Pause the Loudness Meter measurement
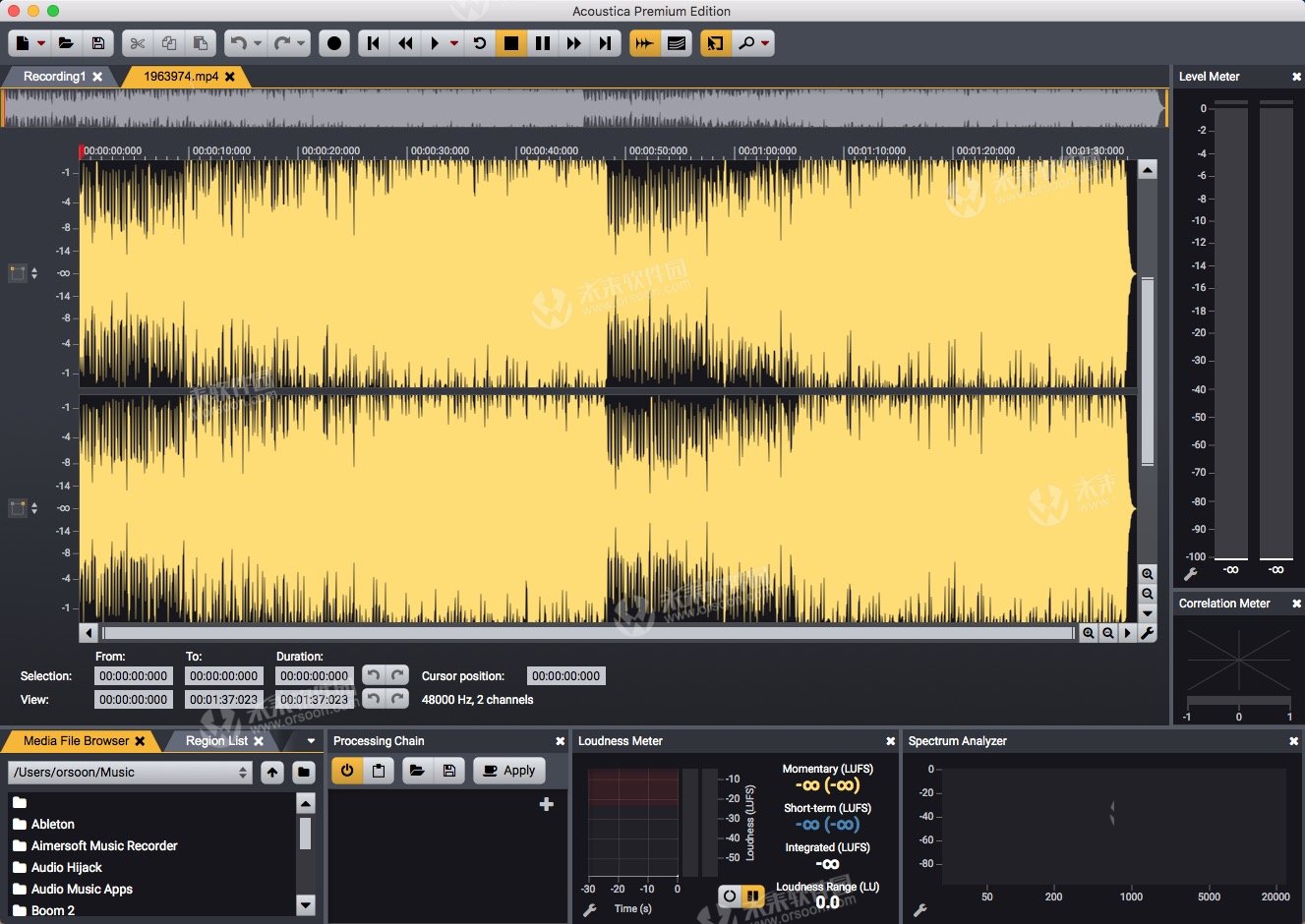Screen dimensions: 1305x924 [752, 895]
